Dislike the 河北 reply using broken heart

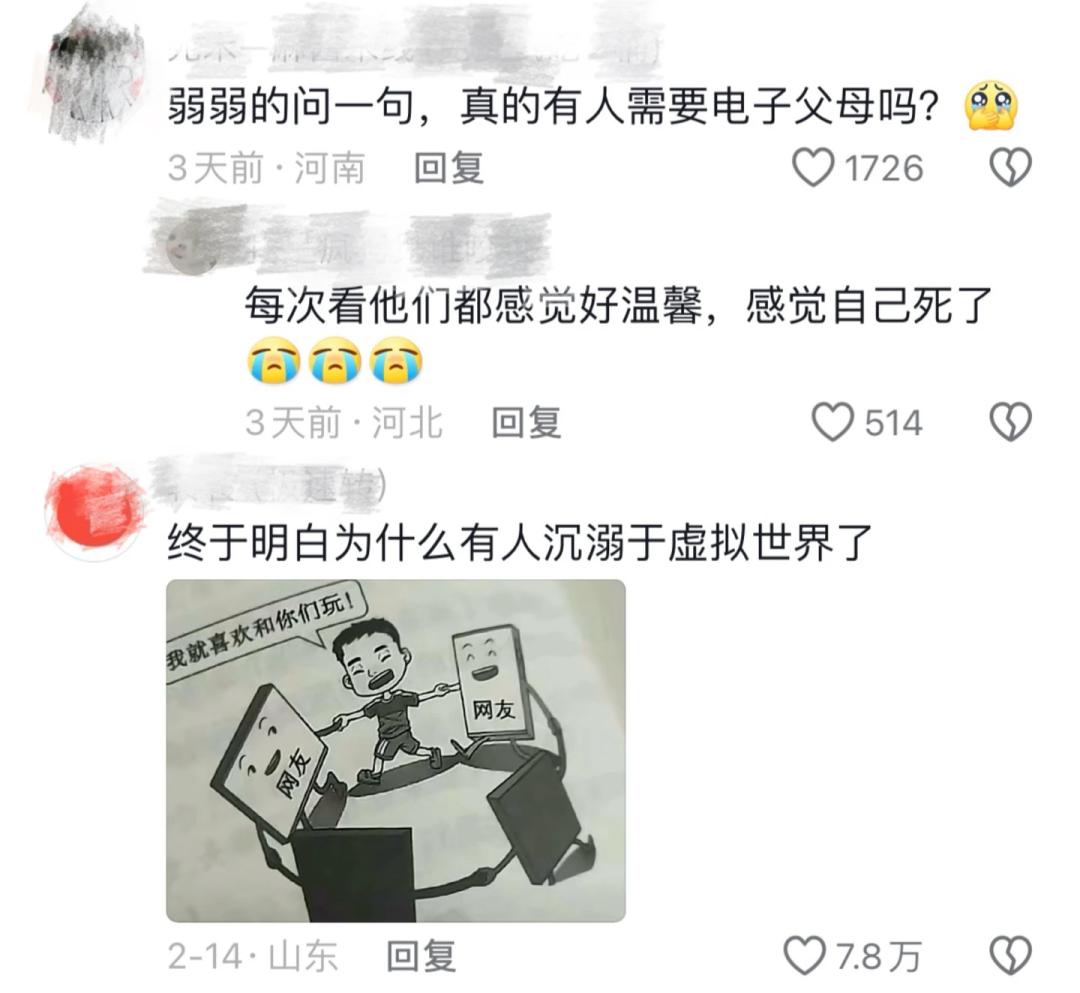(1010, 422)
